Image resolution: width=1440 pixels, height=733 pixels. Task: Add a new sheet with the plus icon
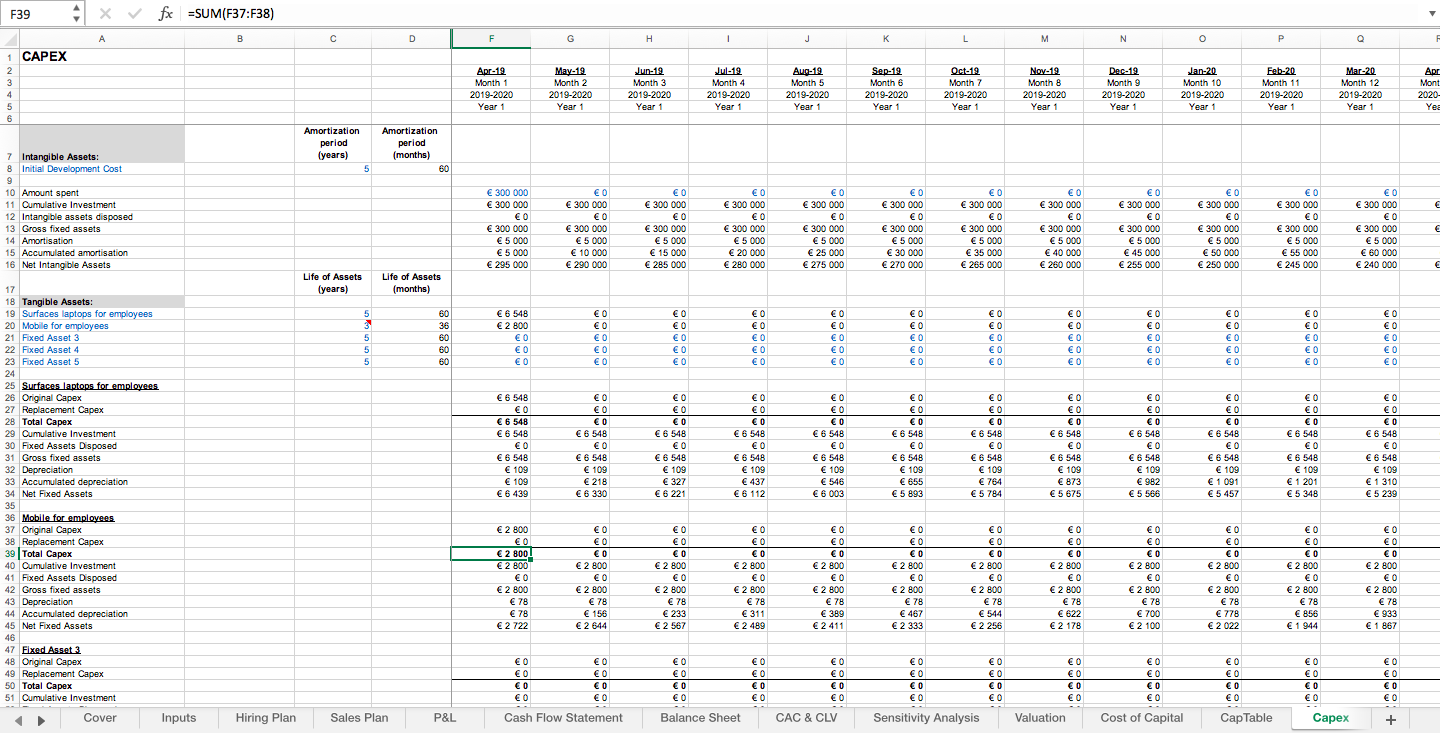pyautogui.click(x=1390, y=718)
